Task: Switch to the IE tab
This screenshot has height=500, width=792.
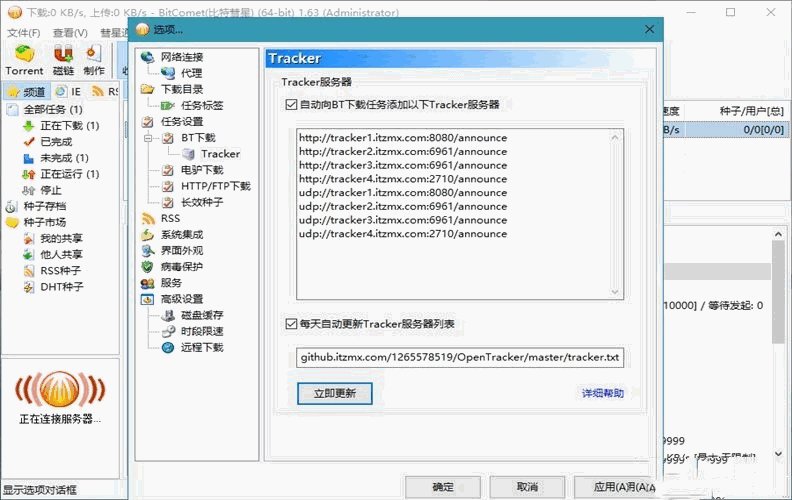Action: (69, 92)
